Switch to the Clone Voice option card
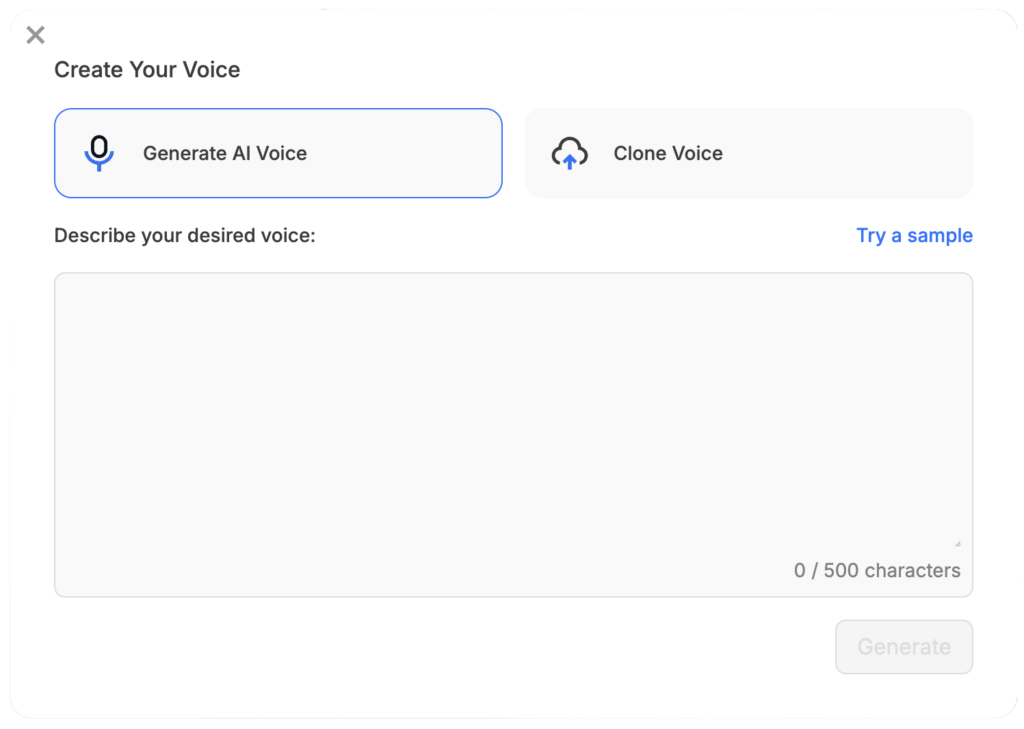The width and height of the screenshot is (1024, 729). [748, 154]
